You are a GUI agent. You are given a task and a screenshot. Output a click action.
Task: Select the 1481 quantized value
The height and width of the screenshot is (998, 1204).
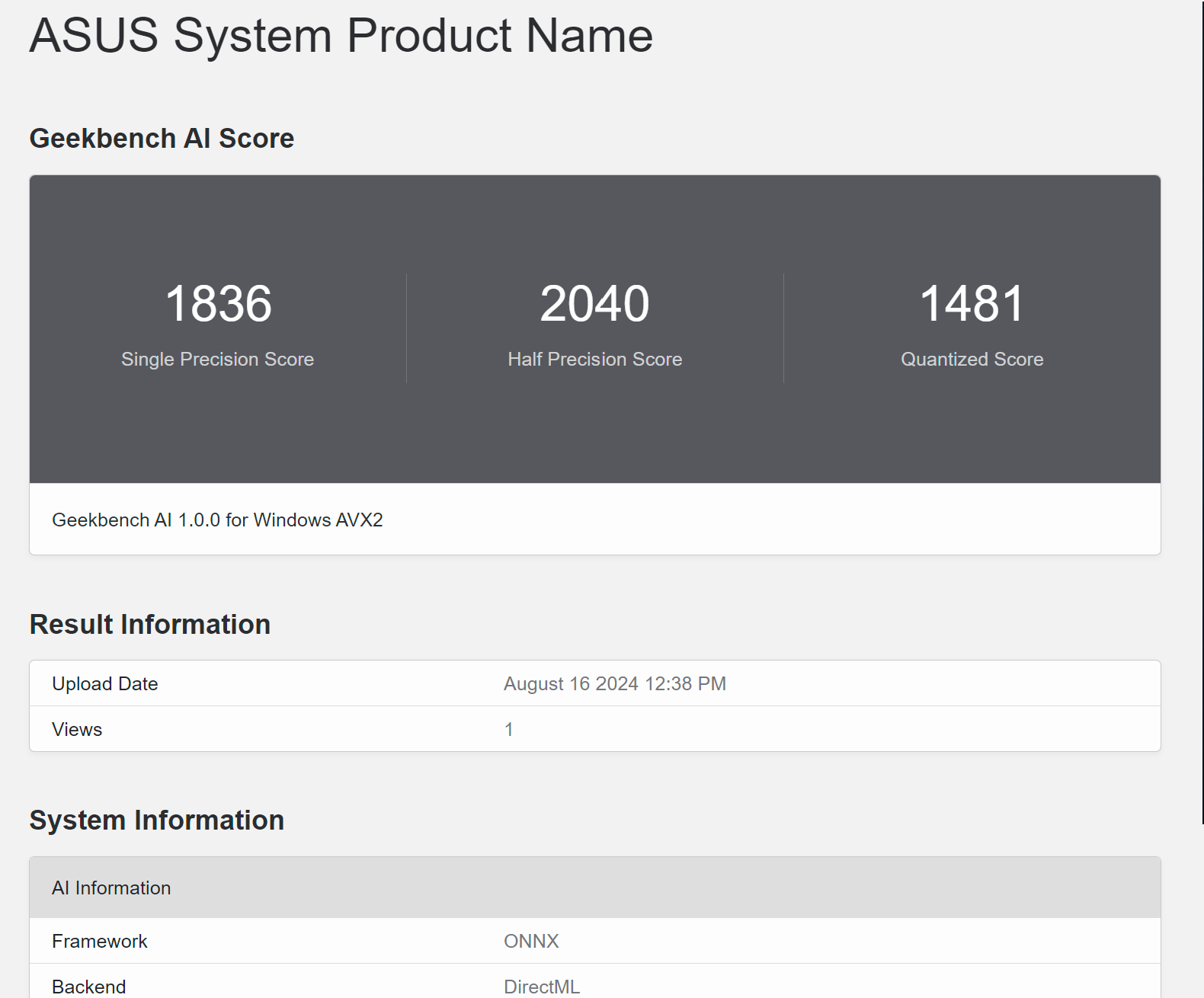(x=972, y=303)
